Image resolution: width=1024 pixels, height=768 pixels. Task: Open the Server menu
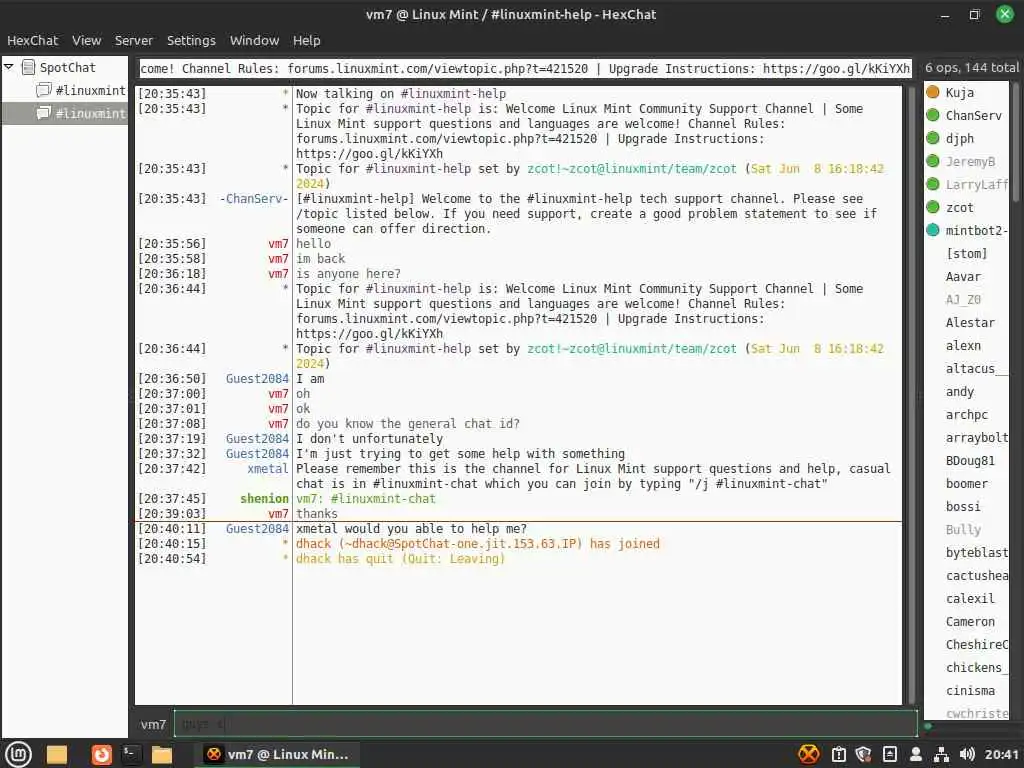[x=134, y=40]
